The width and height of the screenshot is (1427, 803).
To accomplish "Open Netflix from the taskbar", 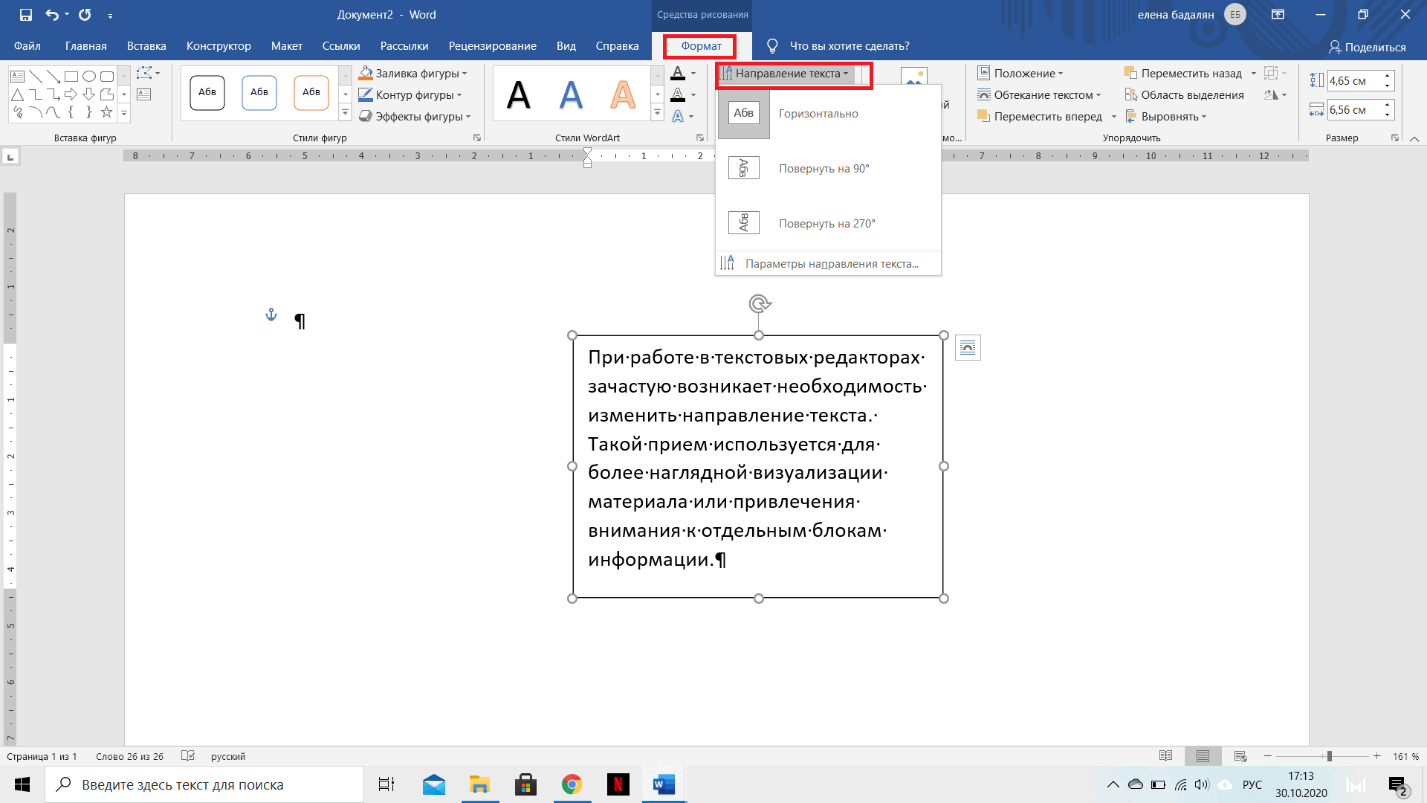I will [617, 785].
